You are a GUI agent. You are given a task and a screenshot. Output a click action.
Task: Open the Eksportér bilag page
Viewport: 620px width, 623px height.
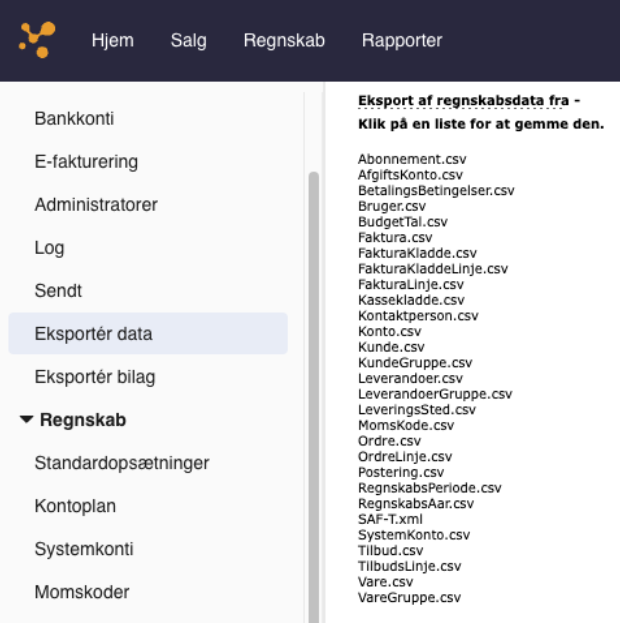pos(95,377)
